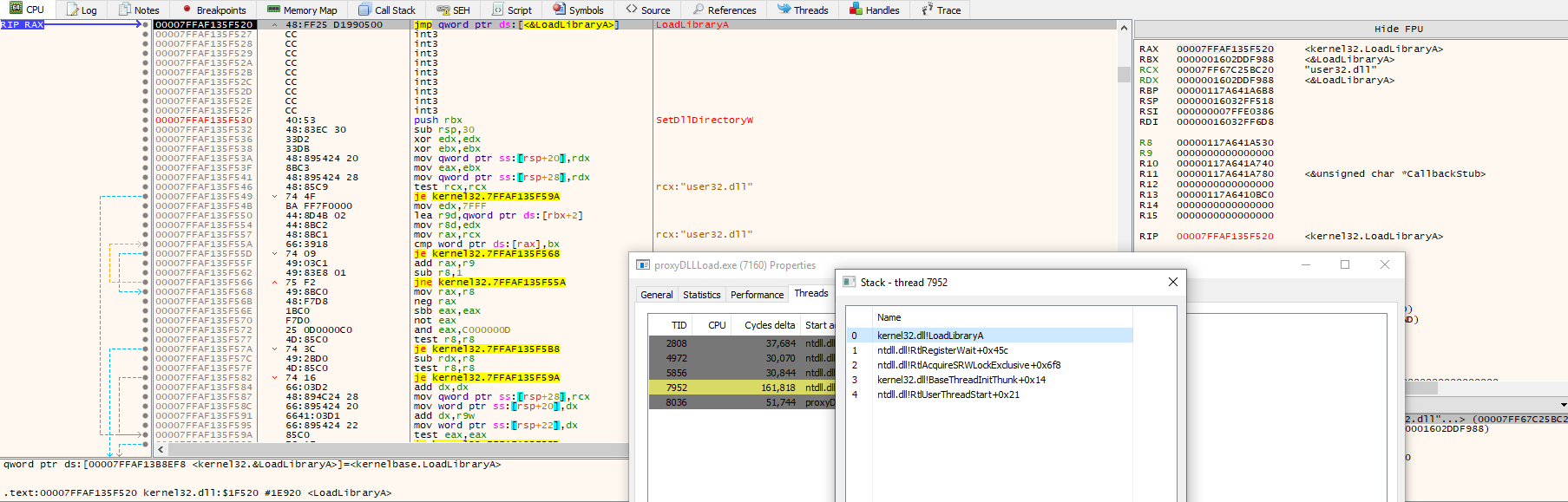Open the Source tab
The width and height of the screenshot is (1568, 502).
tap(648, 10)
